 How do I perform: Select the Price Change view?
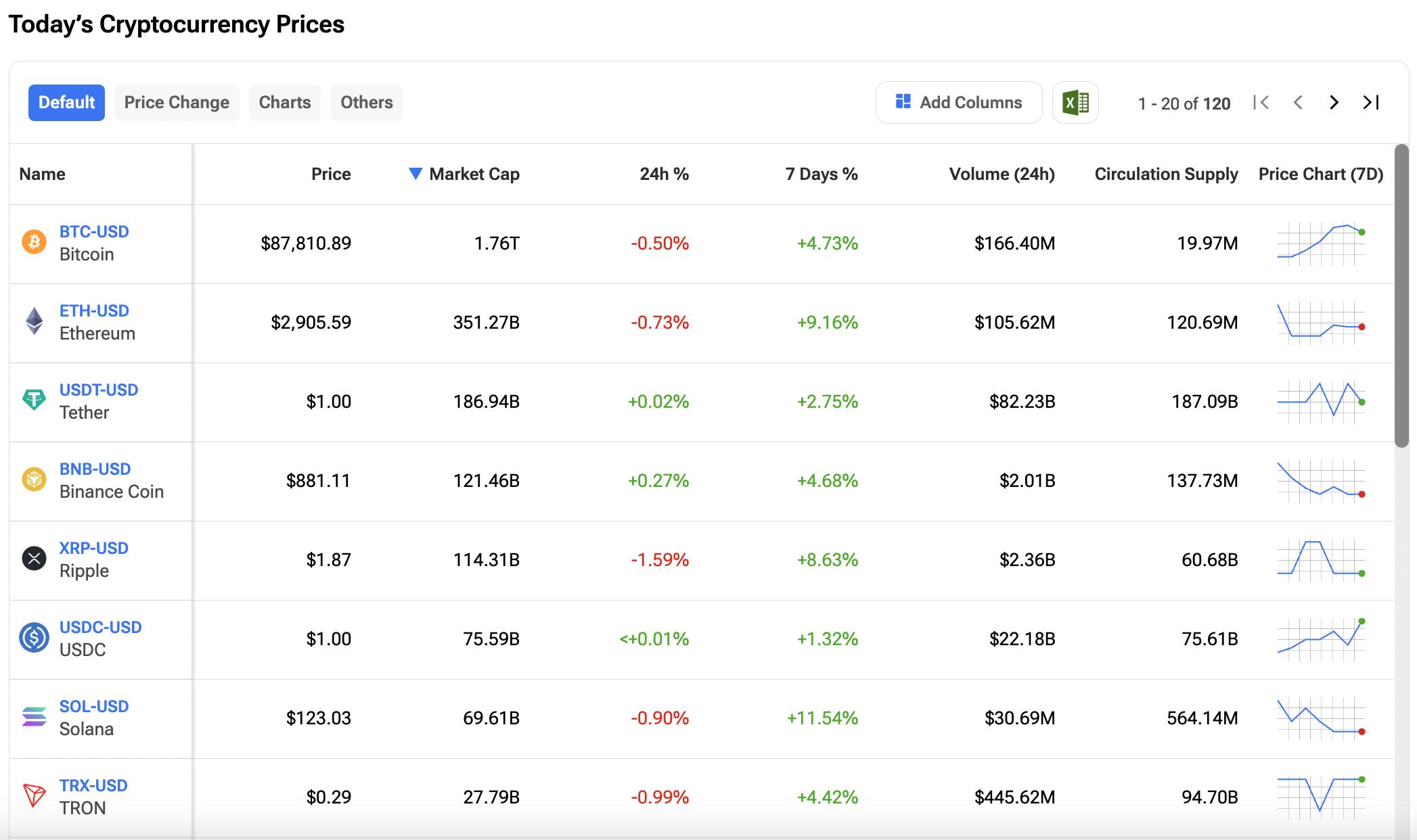[x=177, y=102]
